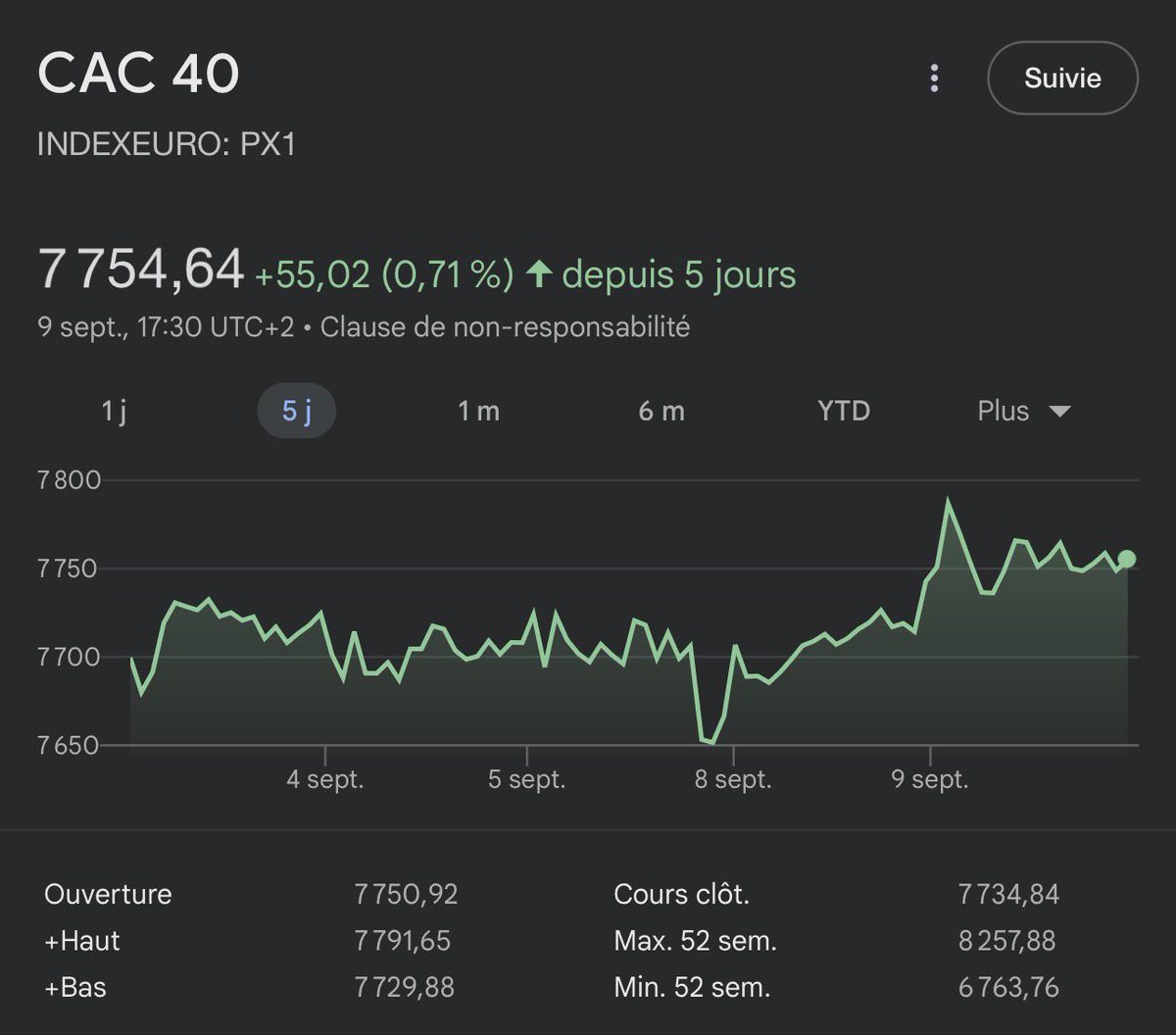Click the 8 sept. axis label
The width and height of the screenshot is (1176, 1035).
point(732,780)
